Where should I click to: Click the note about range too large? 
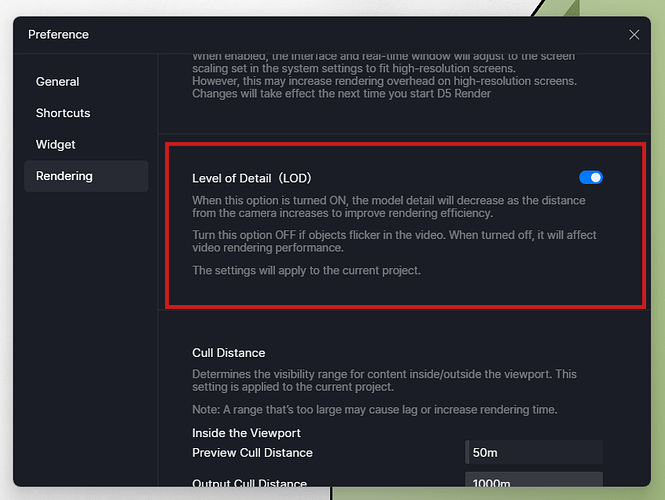374,410
